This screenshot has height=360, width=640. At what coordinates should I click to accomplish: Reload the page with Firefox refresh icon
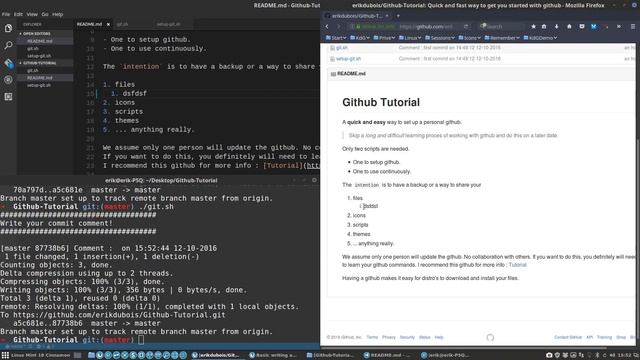point(466,27)
